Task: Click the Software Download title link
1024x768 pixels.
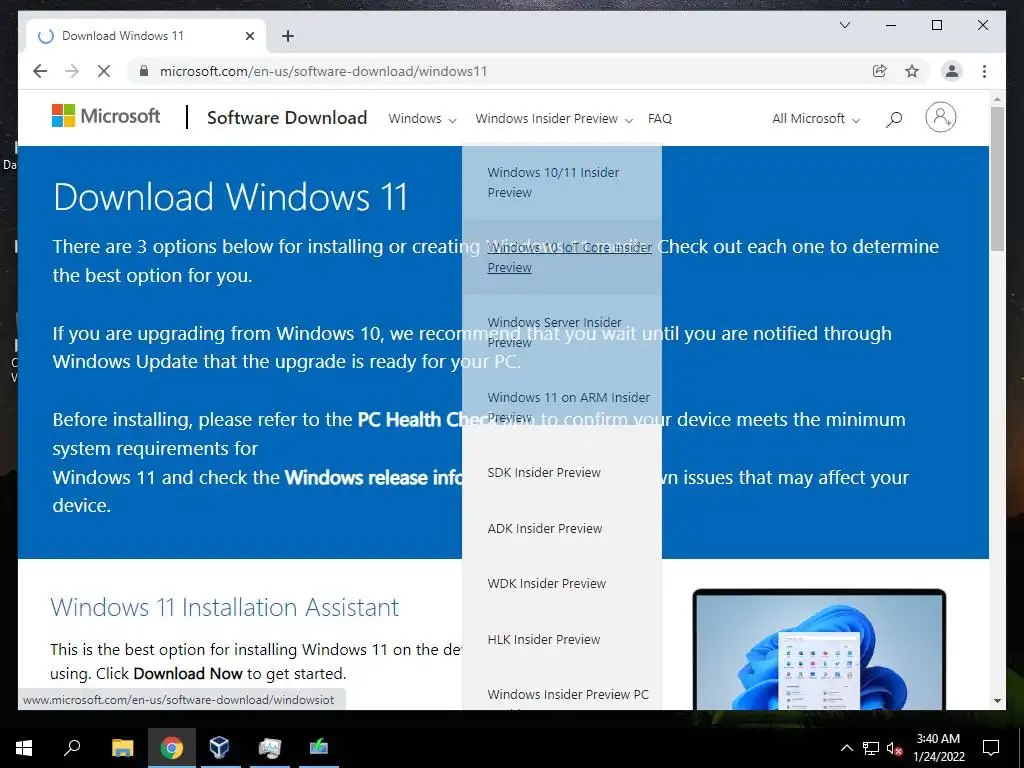Action: tap(287, 118)
